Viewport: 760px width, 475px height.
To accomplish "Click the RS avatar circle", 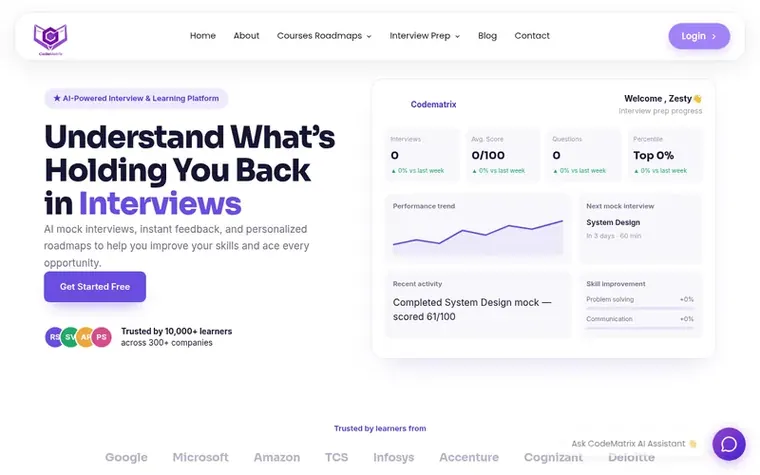I will (54, 337).
